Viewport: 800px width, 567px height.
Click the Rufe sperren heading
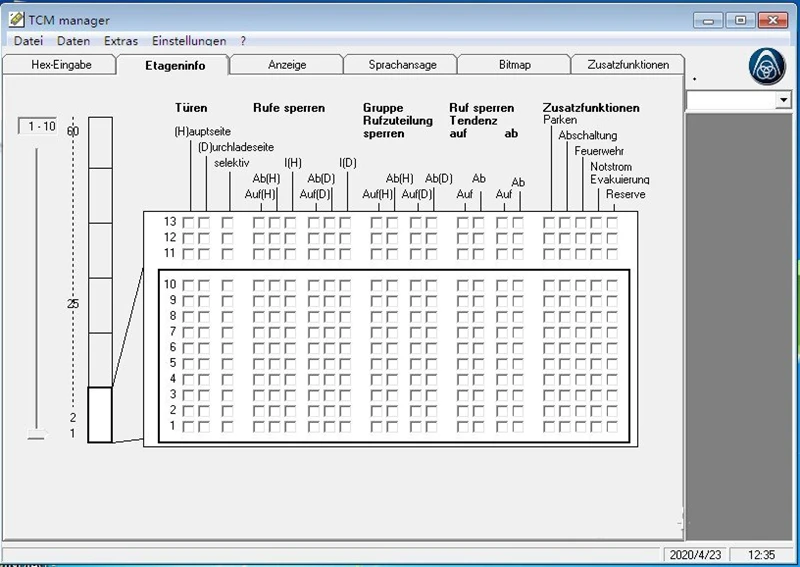[289, 108]
